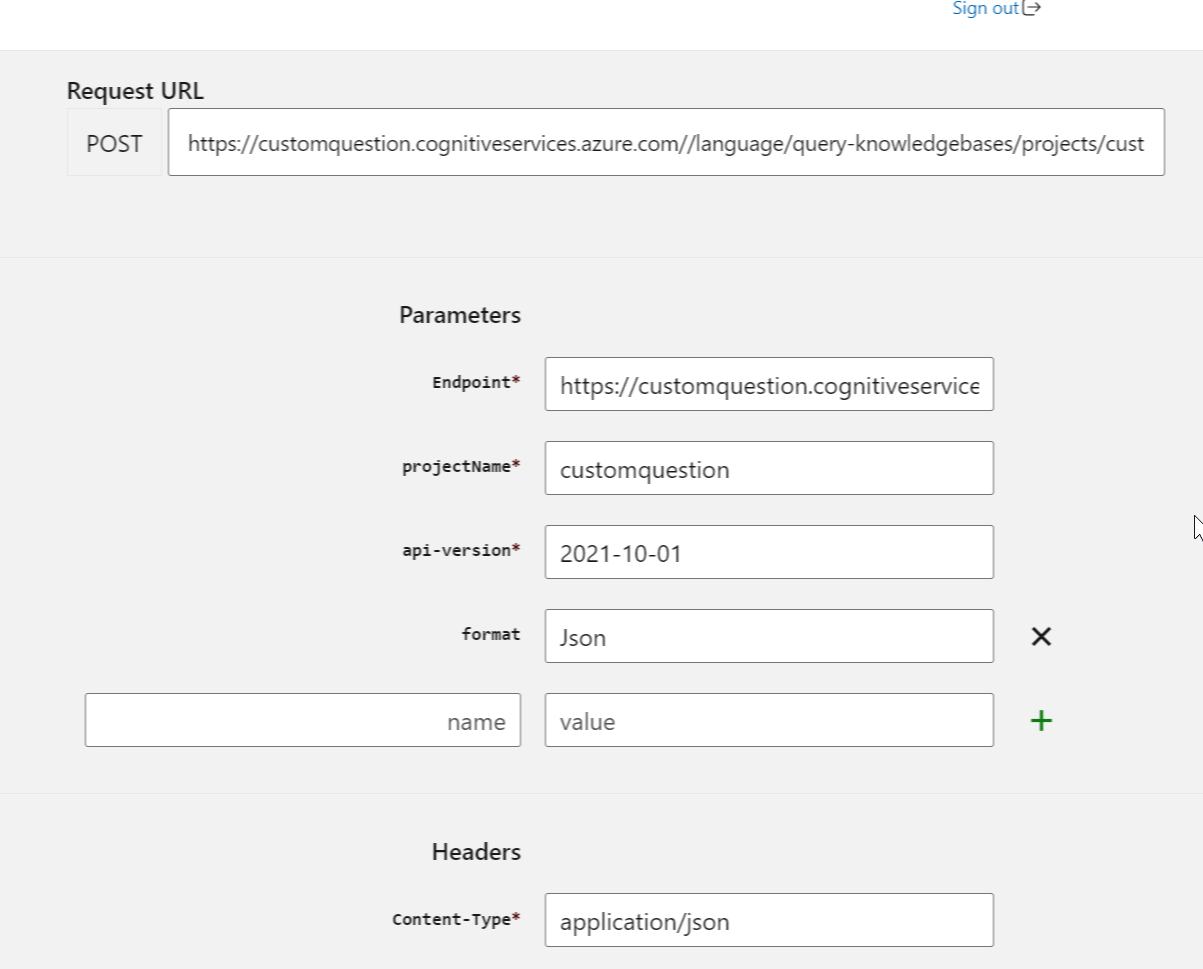
Task: Click the Request URL heading
Action: point(135,91)
